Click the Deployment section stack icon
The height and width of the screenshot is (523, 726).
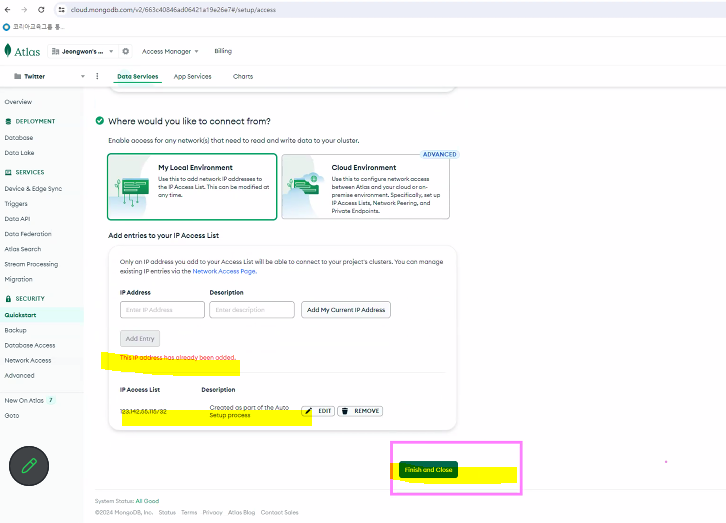(x=8, y=121)
